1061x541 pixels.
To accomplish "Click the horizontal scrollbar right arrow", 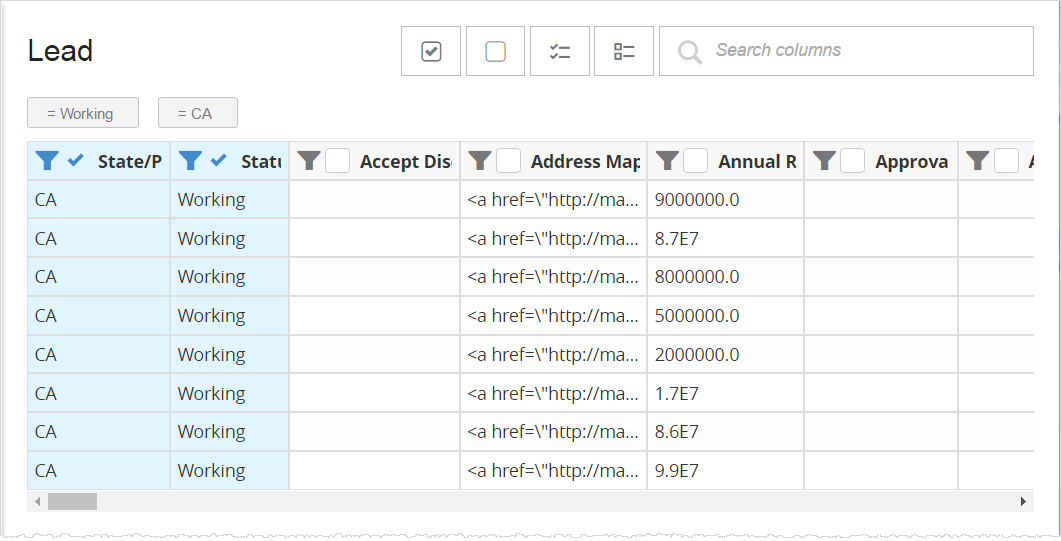I will pyautogui.click(x=1023, y=501).
